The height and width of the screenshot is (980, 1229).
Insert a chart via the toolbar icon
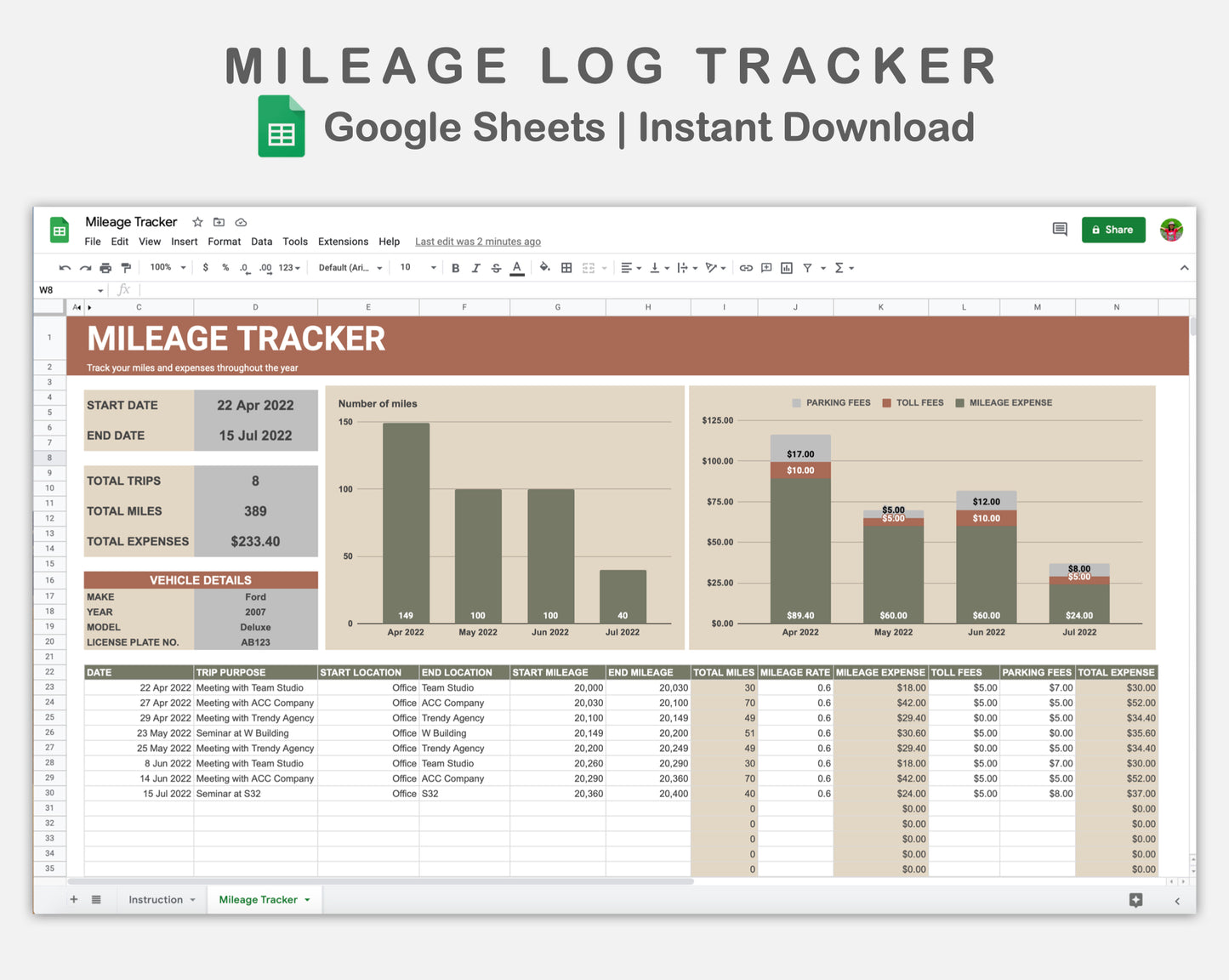point(787,267)
